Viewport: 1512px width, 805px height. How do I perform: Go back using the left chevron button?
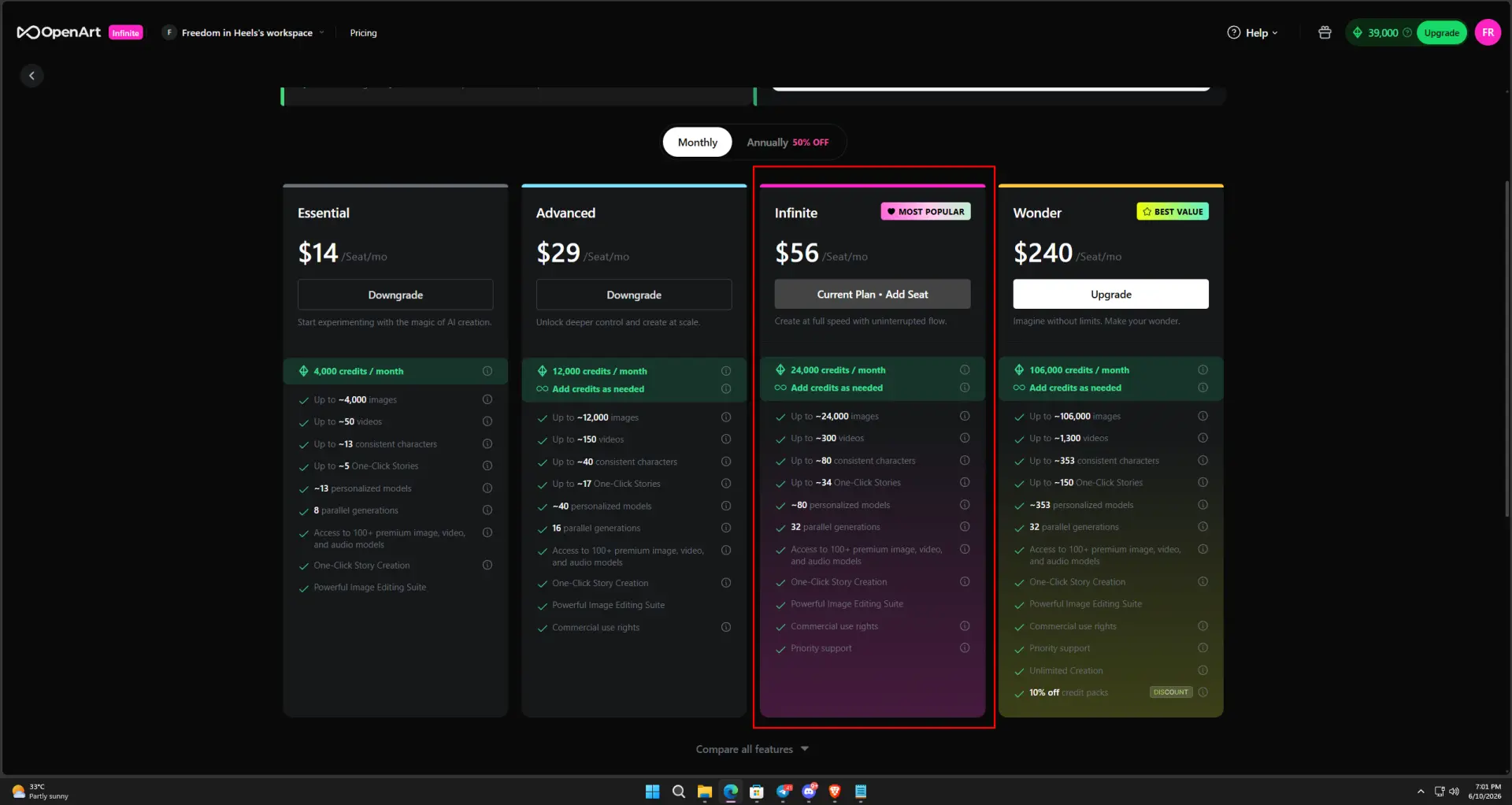coord(31,76)
